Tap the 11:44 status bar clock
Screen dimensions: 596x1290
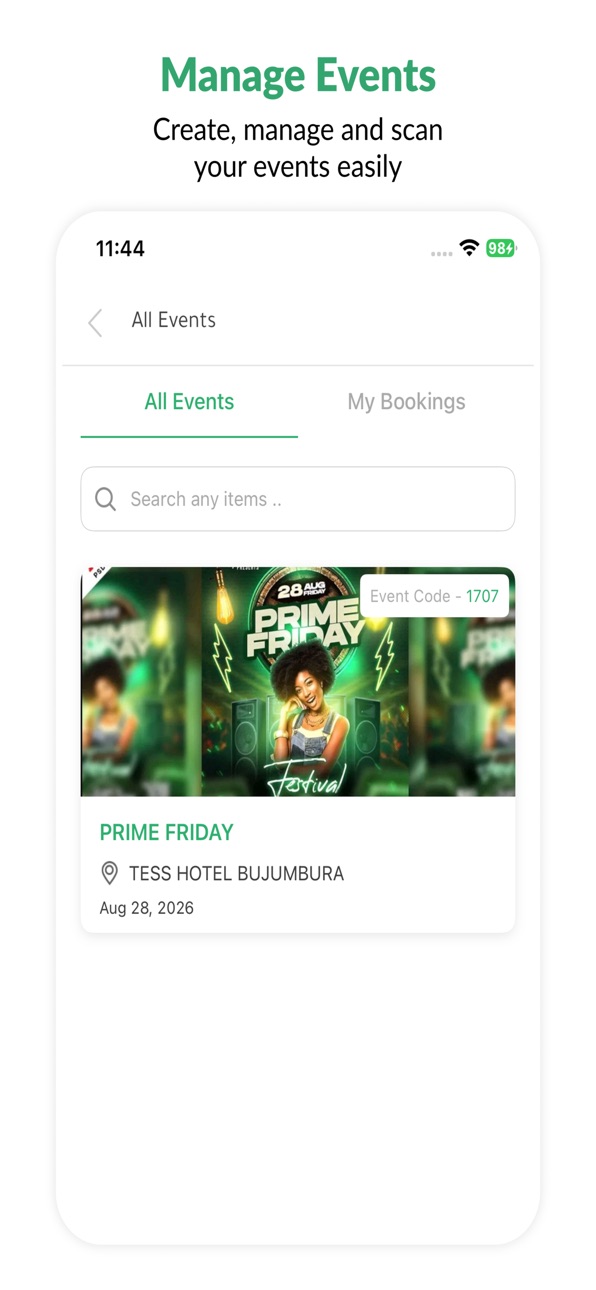120,249
